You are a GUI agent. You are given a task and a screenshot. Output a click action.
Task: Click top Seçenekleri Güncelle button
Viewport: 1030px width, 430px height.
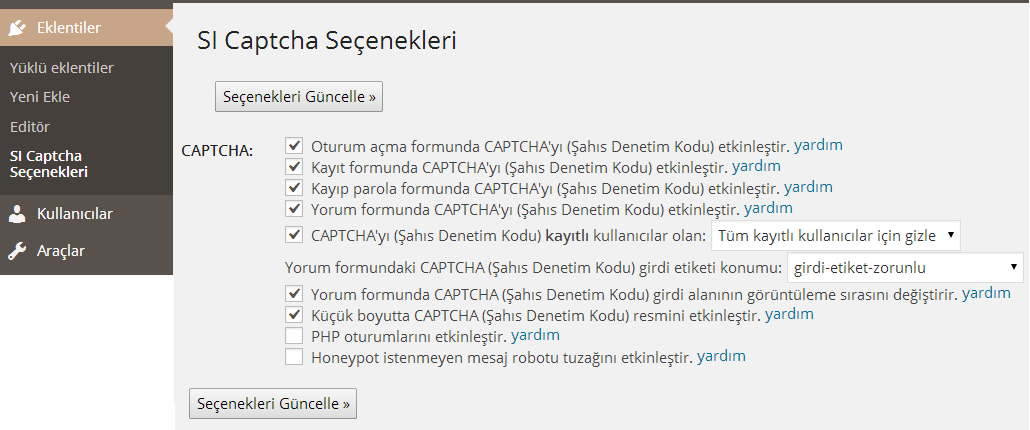click(x=299, y=97)
